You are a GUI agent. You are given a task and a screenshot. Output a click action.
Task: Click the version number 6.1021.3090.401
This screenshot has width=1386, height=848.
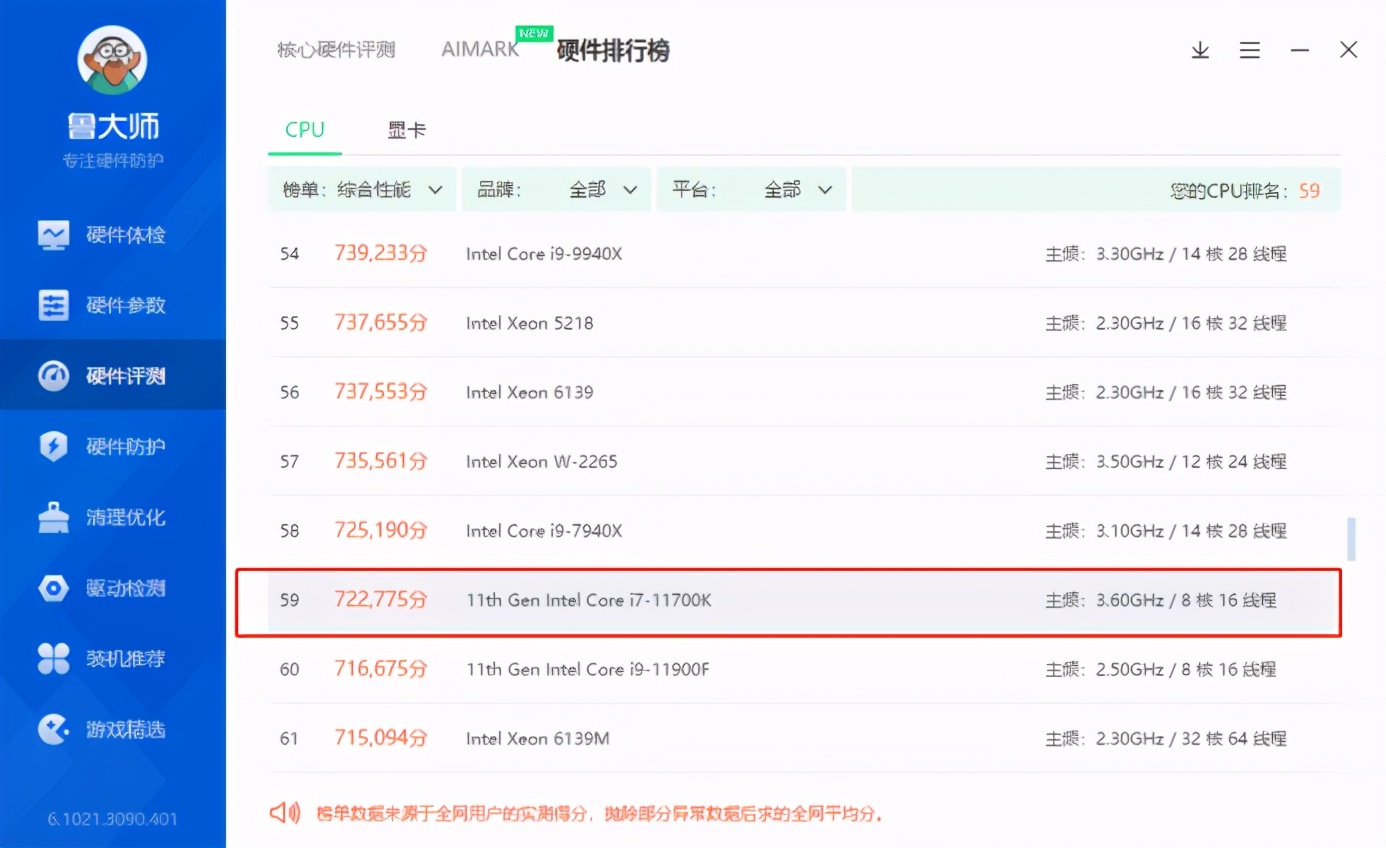(113, 819)
